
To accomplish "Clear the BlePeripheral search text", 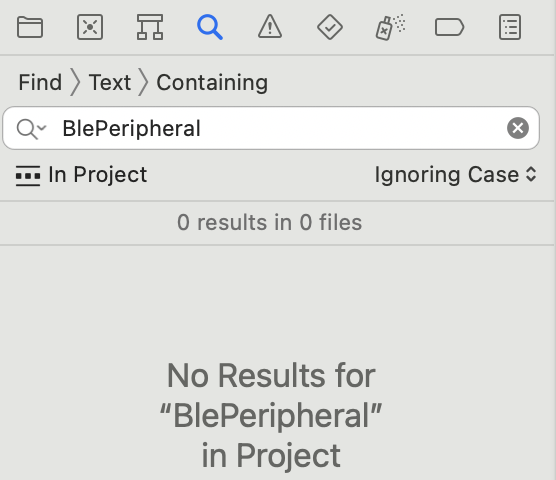I will coord(518,128).
